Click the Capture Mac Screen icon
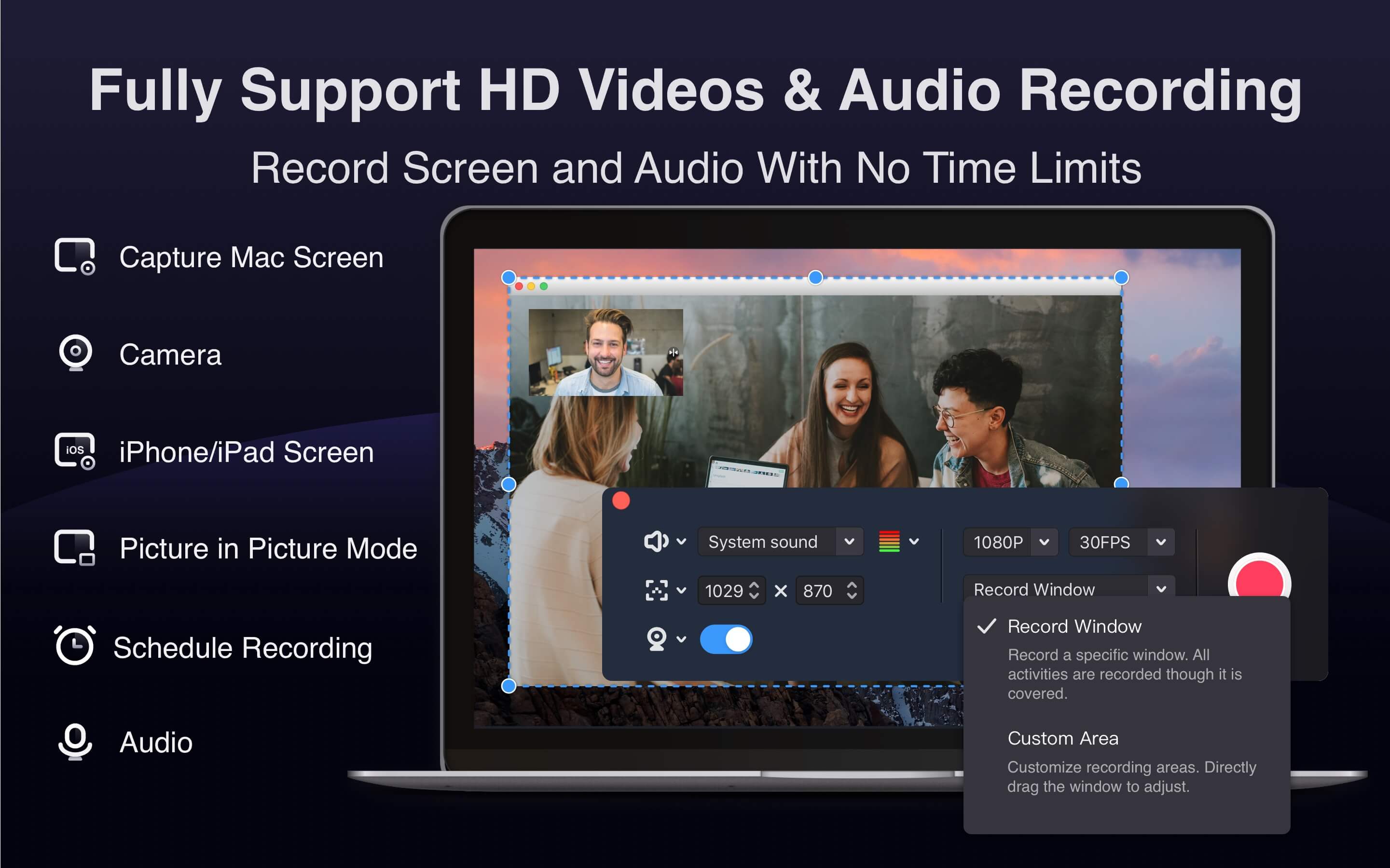The image size is (1390, 868). 75,257
